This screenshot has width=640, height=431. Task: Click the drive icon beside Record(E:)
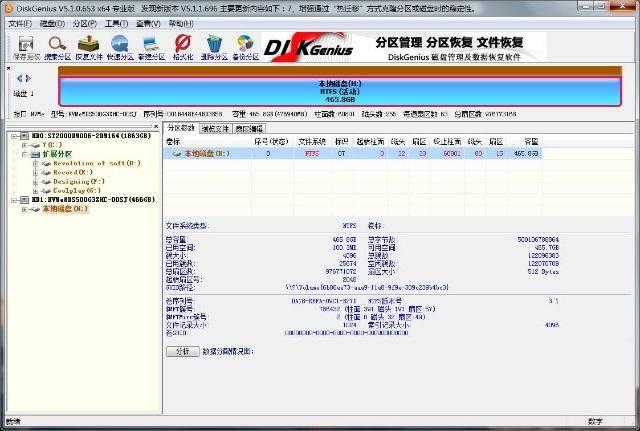coord(47,173)
